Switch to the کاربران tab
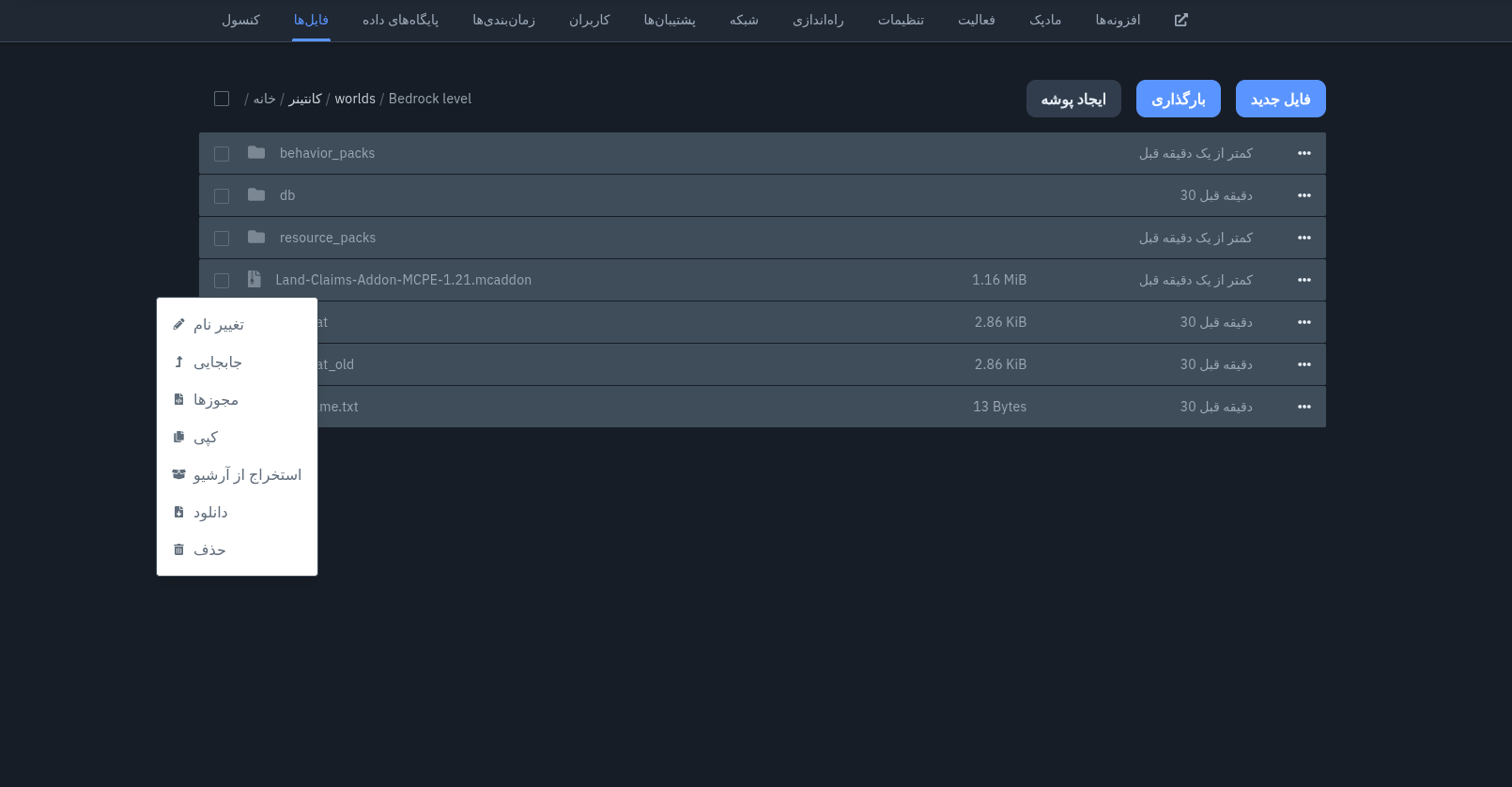The image size is (1512, 787). [x=590, y=20]
